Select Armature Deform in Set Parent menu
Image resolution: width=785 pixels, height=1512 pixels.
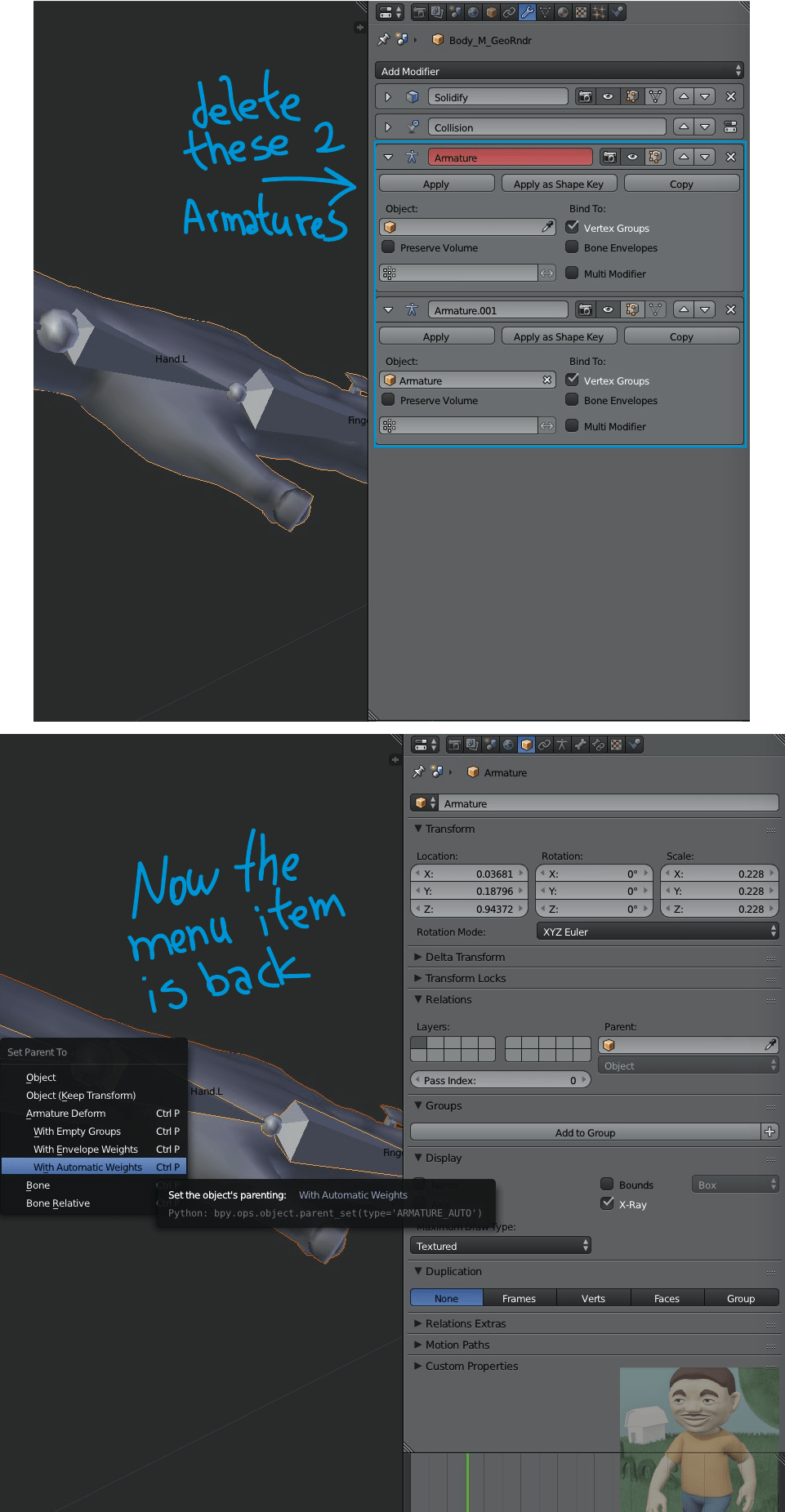[x=94, y=1113]
